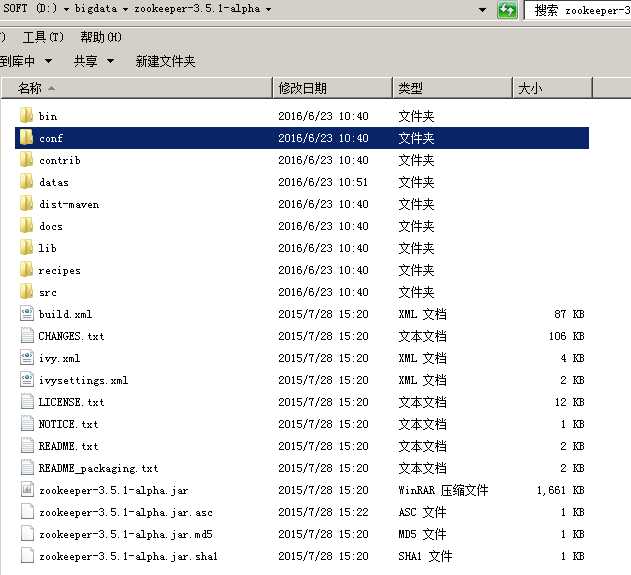Select the src folder name
Screen dimensions: 631x575
[47, 293]
